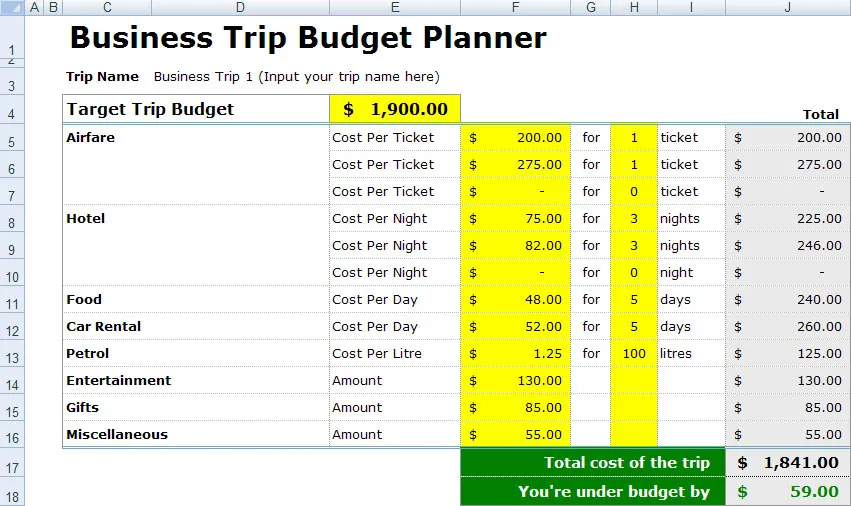The height and width of the screenshot is (506, 851).
Task: Select column J header
Action: [x=788, y=7]
